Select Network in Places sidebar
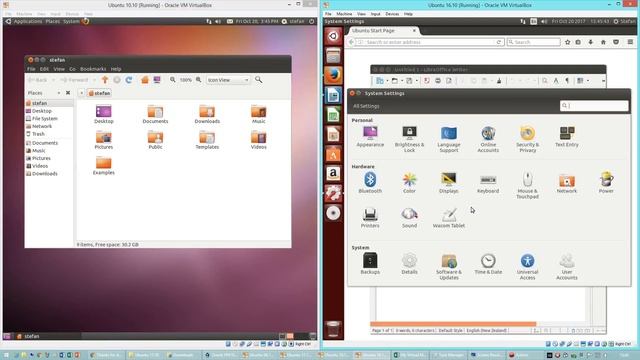Image resolution: width=640 pixels, height=360 pixels. 42,126
